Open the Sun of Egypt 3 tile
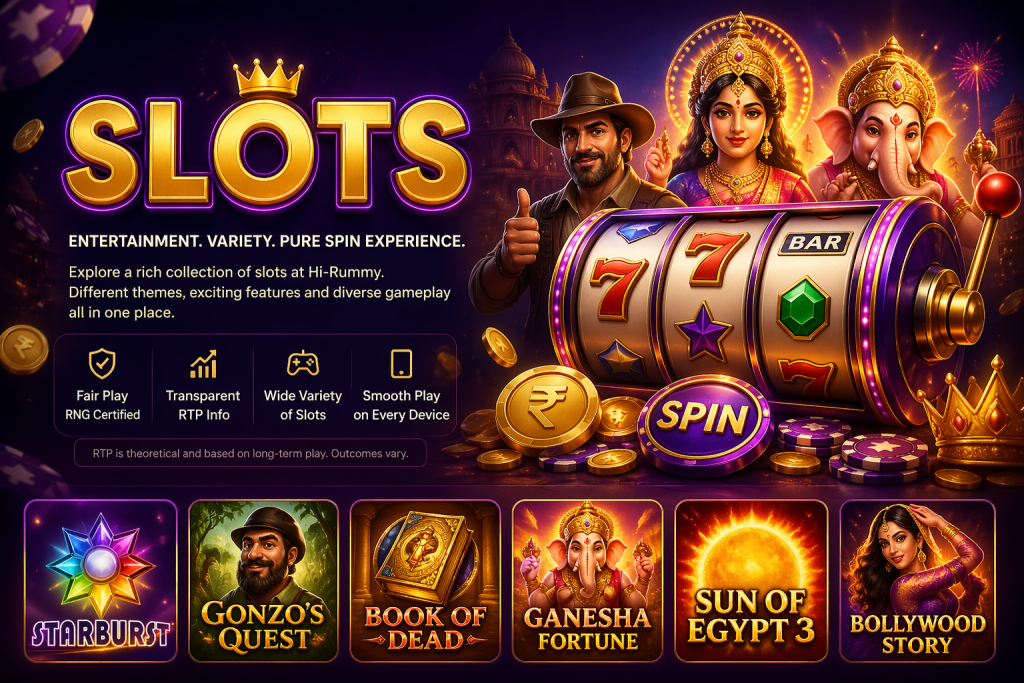This screenshot has width=1024, height=683. (x=751, y=581)
